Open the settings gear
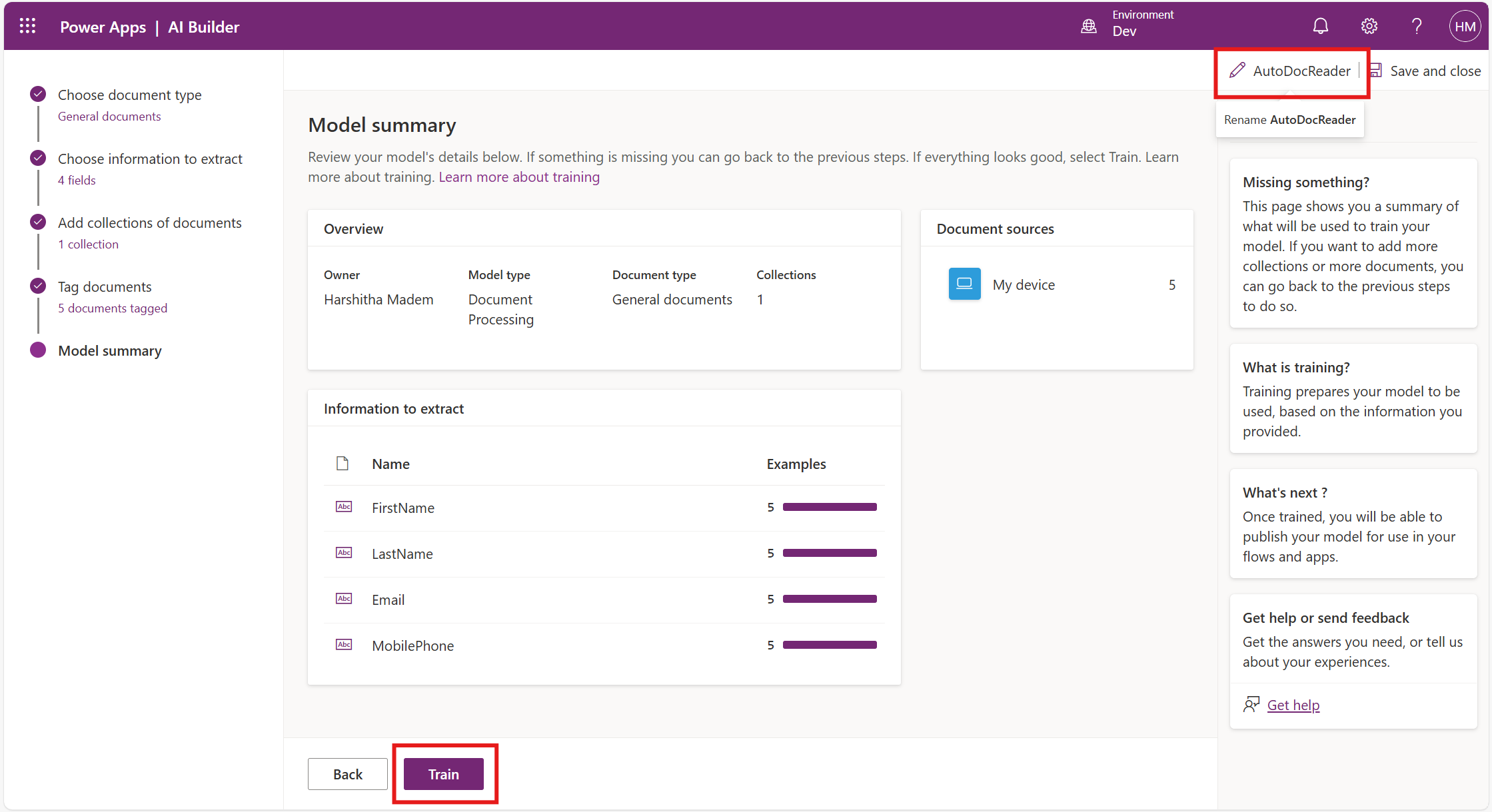The height and width of the screenshot is (812, 1492). (1369, 26)
